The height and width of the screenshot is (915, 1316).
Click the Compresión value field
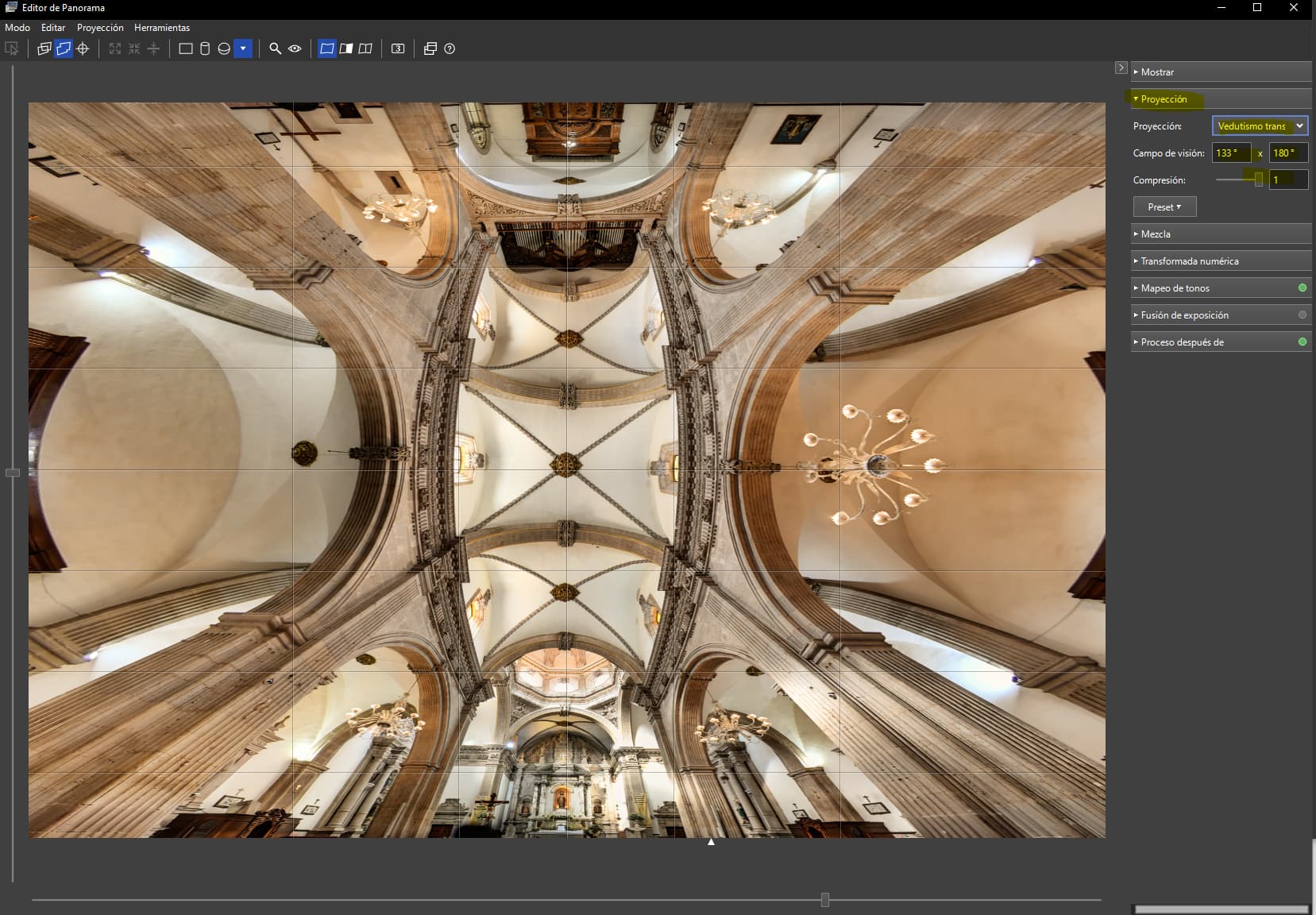(x=1288, y=180)
